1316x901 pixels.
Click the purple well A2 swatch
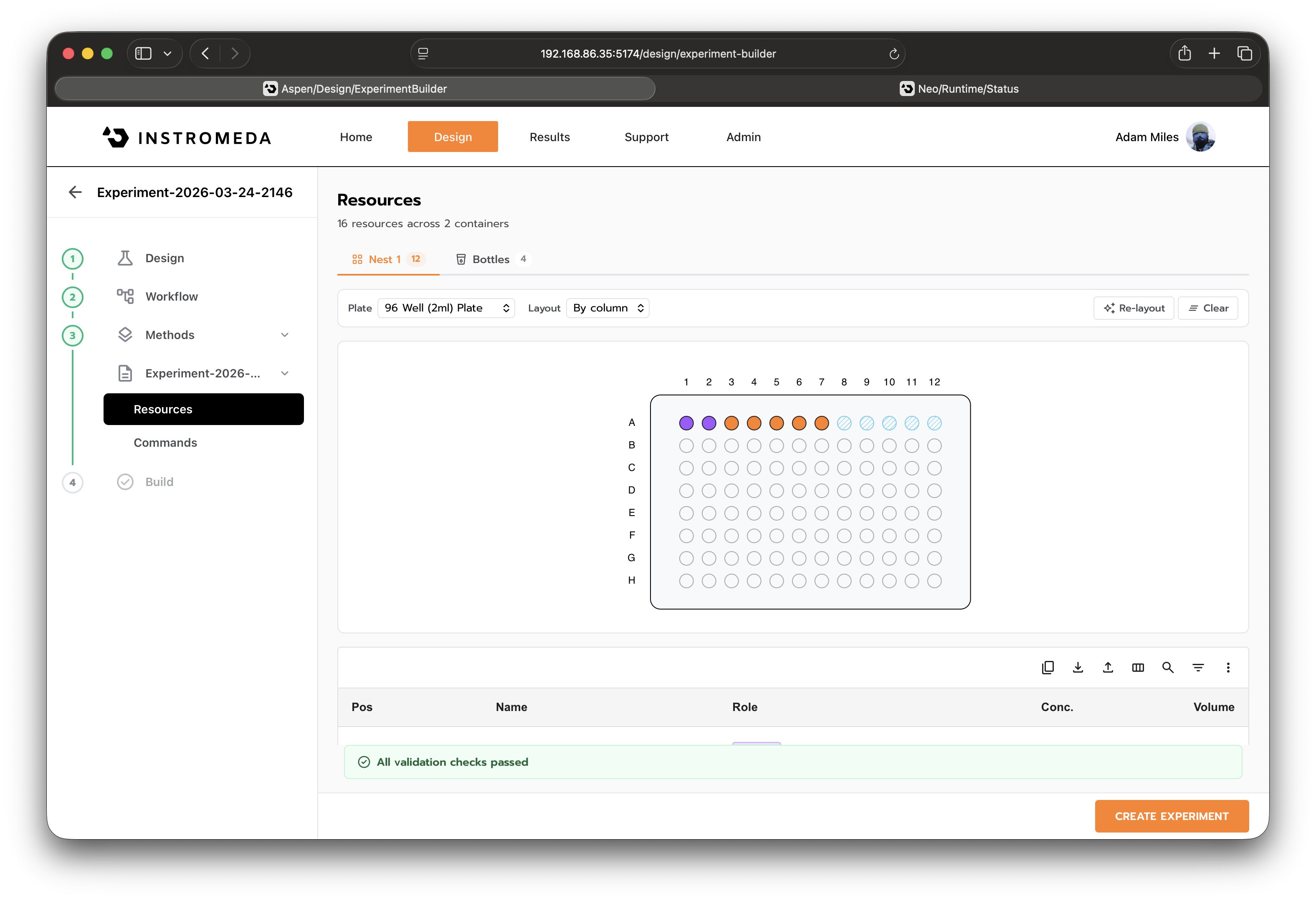click(x=709, y=423)
